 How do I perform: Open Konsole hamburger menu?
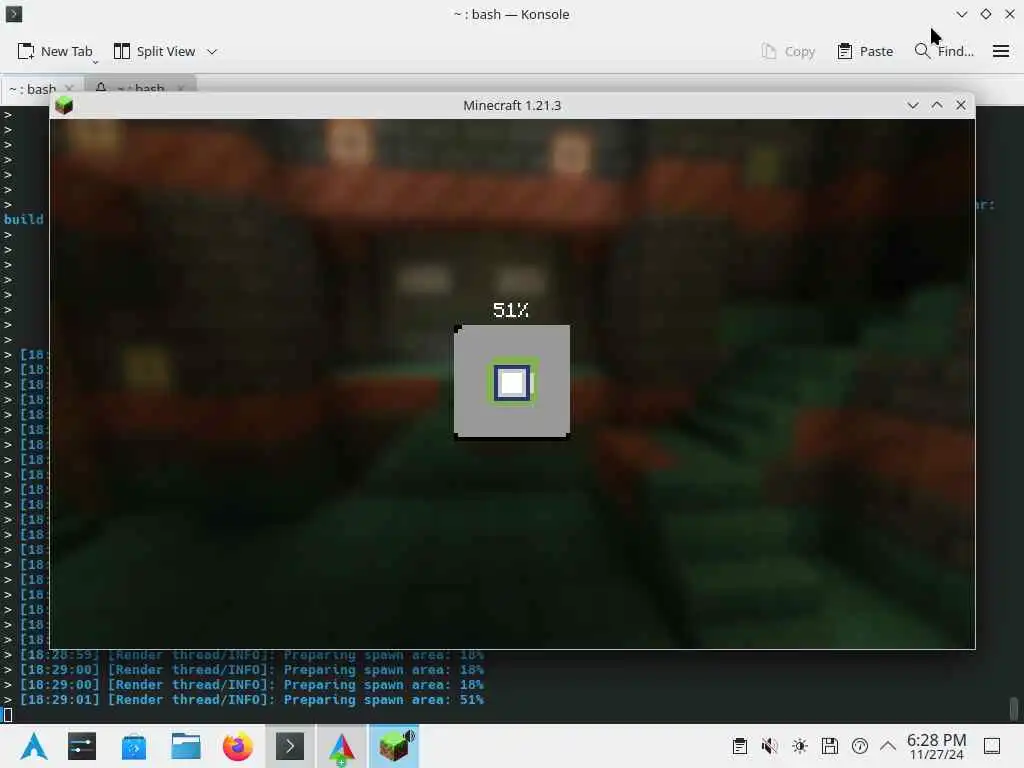(x=1000, y=51)
